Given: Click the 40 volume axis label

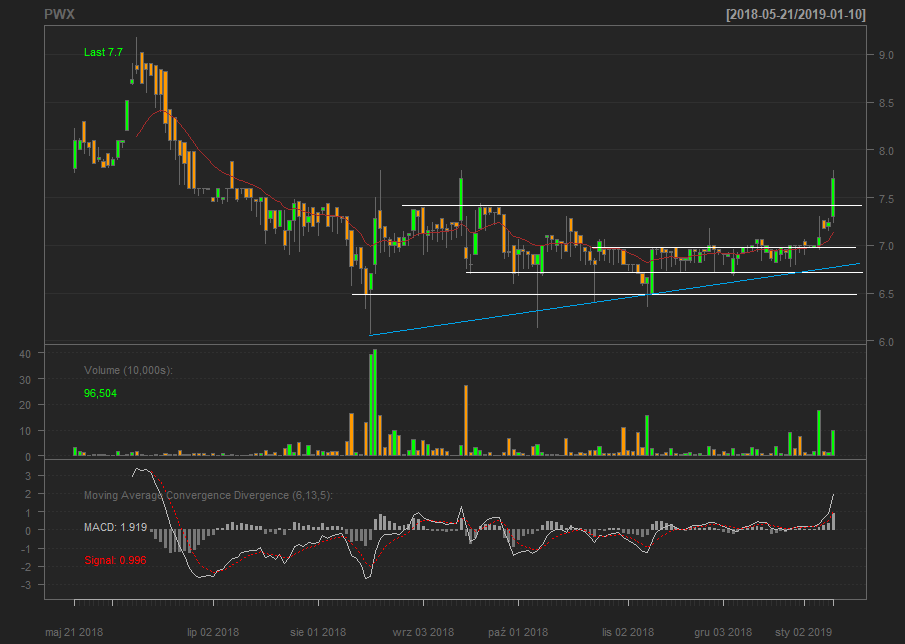Looking at the screenshot, I should pyautogui.click(x=25, y=354).
